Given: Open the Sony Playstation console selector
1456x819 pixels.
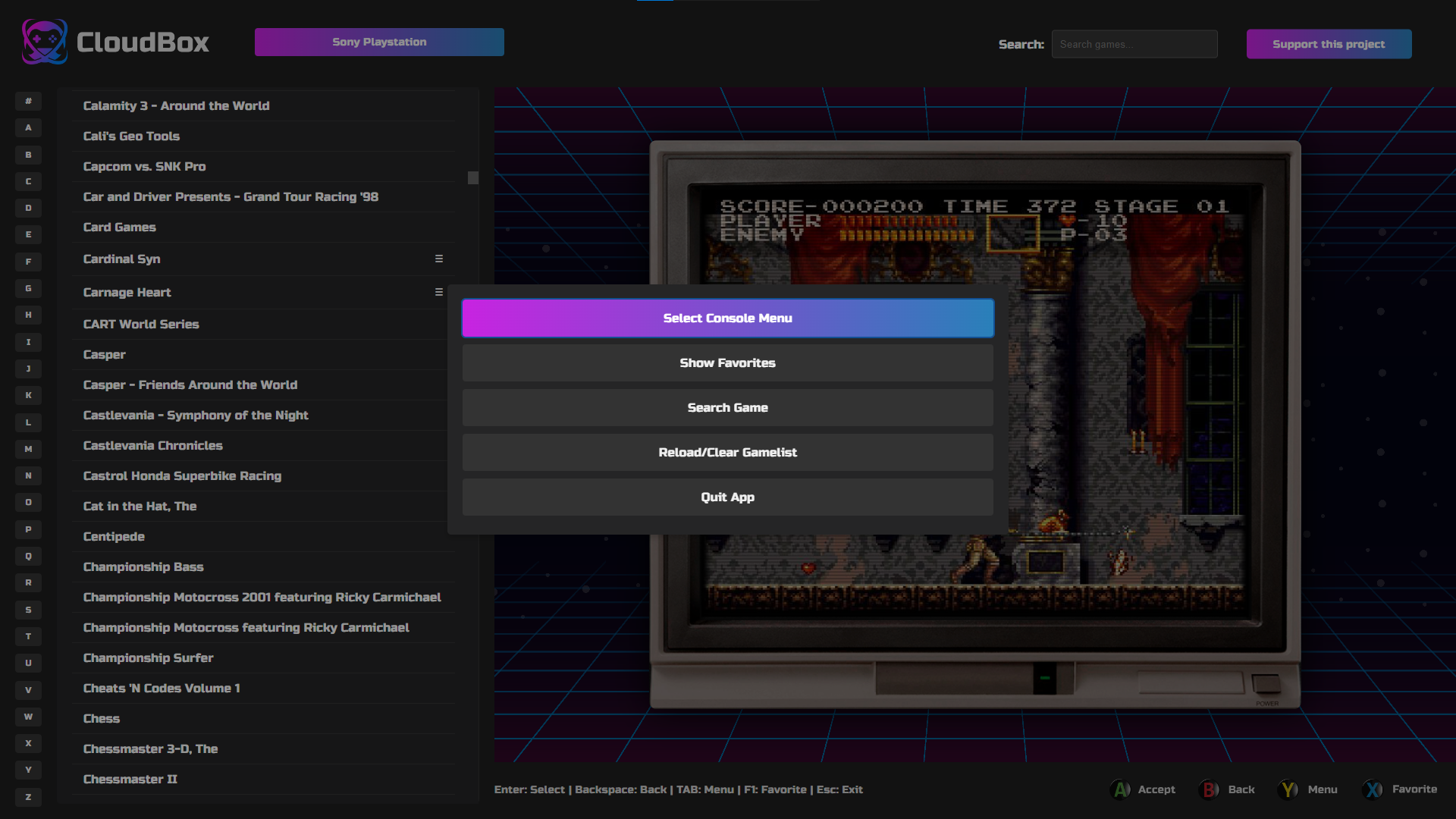Looking at the screenshot, I should coord(379,42).
